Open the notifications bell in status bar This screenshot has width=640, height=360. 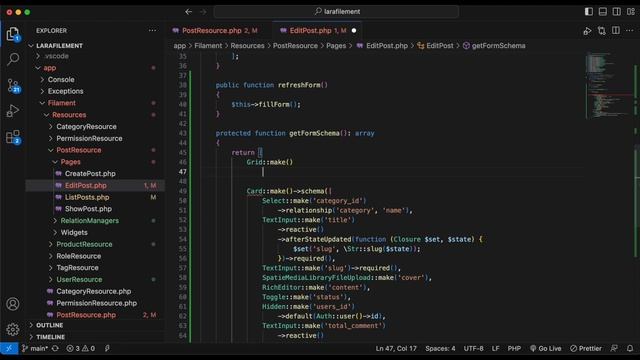click(630, 348)
